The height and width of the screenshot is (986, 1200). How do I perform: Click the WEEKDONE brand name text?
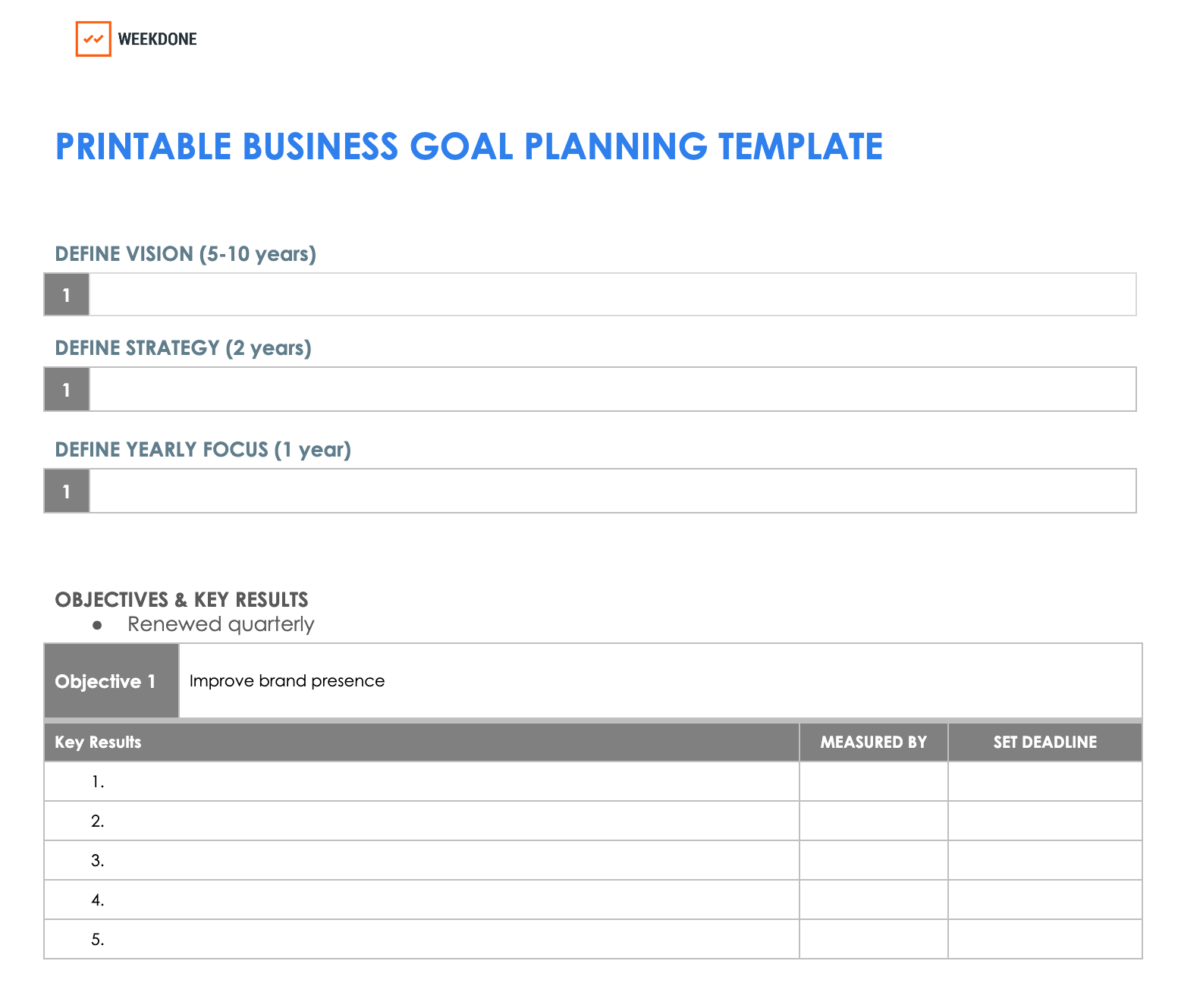coord(157,40)
